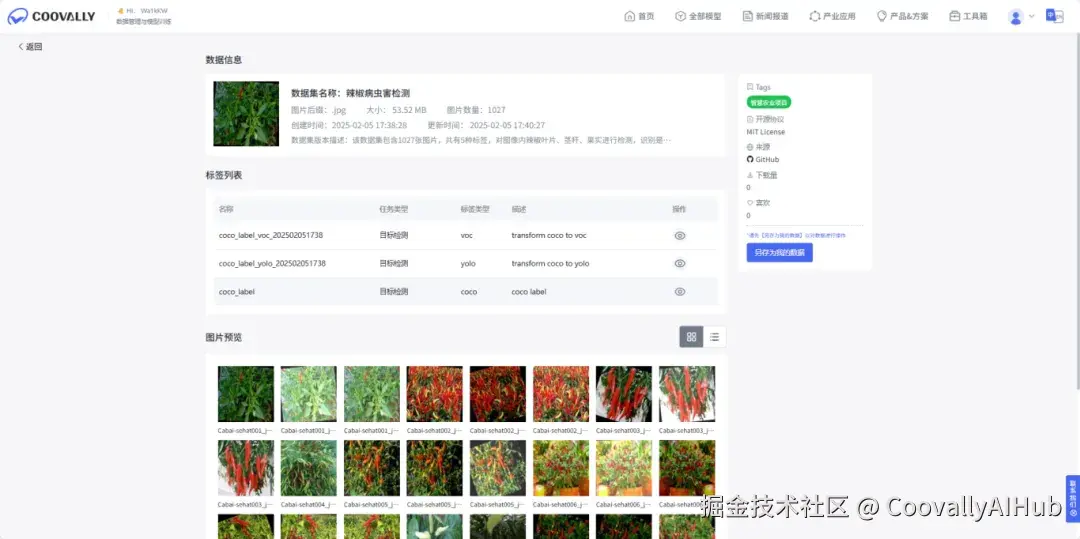The width and height of the screenshot is (1080, 539).
Task: Click the update time 2025-02-05 17:40:27
Action: tap(507, 125)
